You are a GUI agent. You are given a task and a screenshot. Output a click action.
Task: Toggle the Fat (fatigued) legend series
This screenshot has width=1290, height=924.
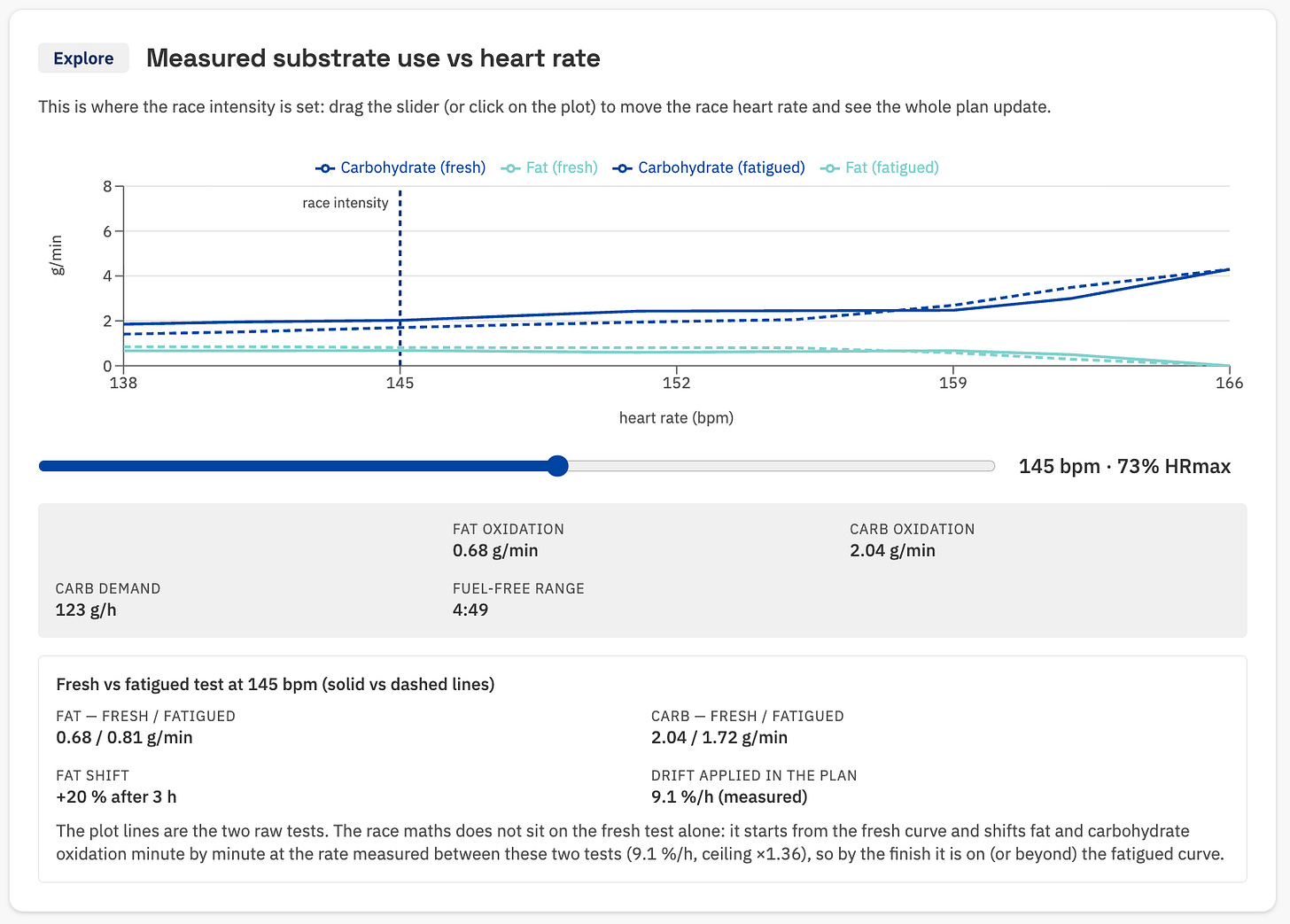(x=880, y=167)
